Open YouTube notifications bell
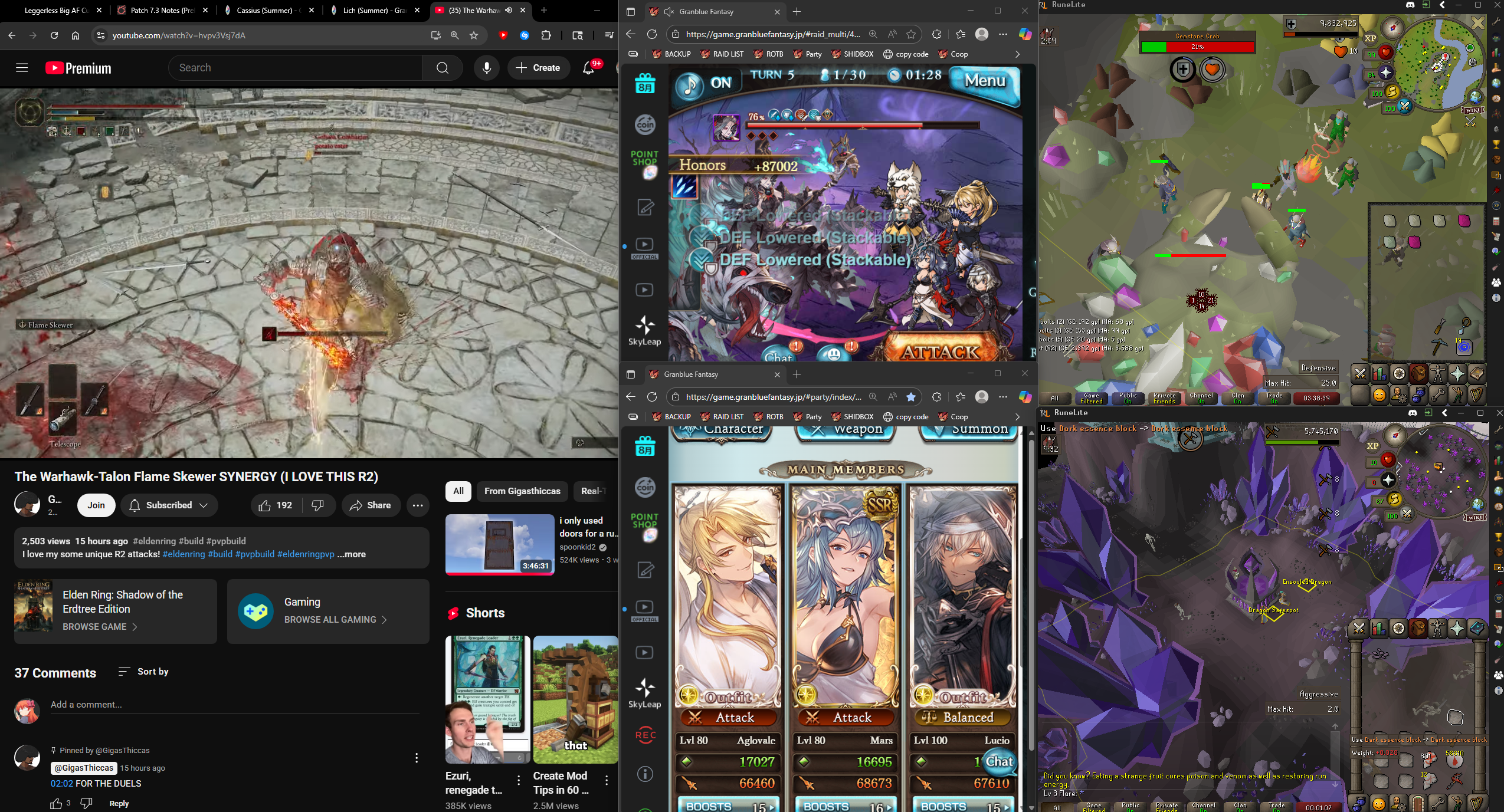The image size is (1504, 812). (588, 68)
